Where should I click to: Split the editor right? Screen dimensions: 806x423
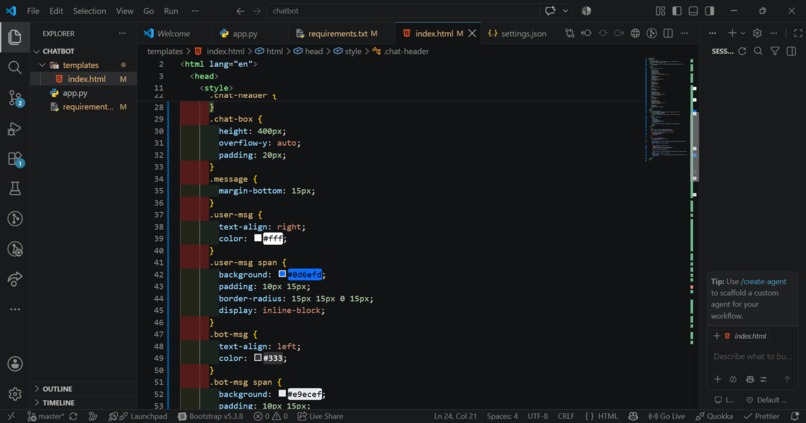(668, 33)
